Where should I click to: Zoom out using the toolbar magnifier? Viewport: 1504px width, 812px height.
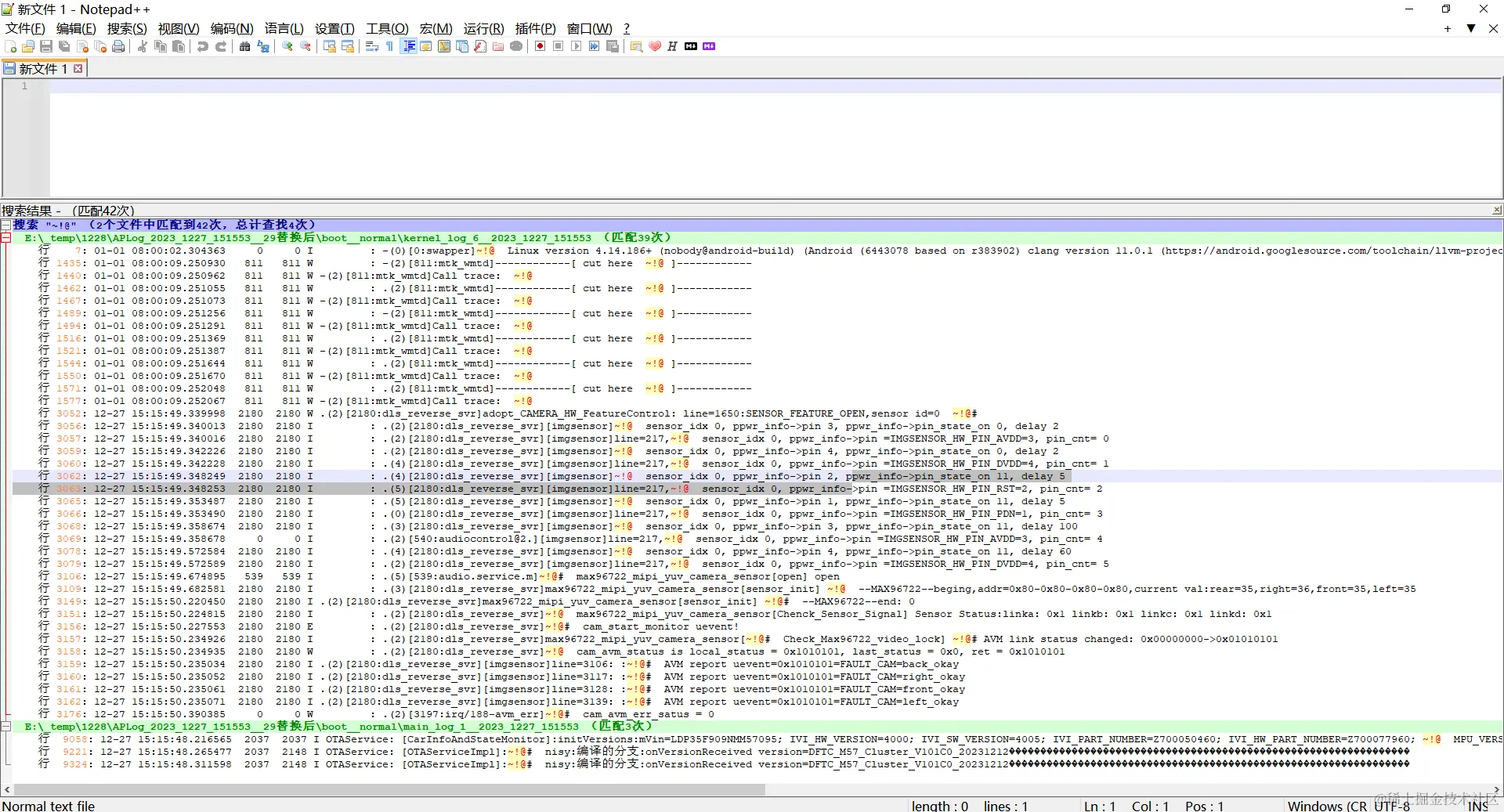(x=305, y=46)
